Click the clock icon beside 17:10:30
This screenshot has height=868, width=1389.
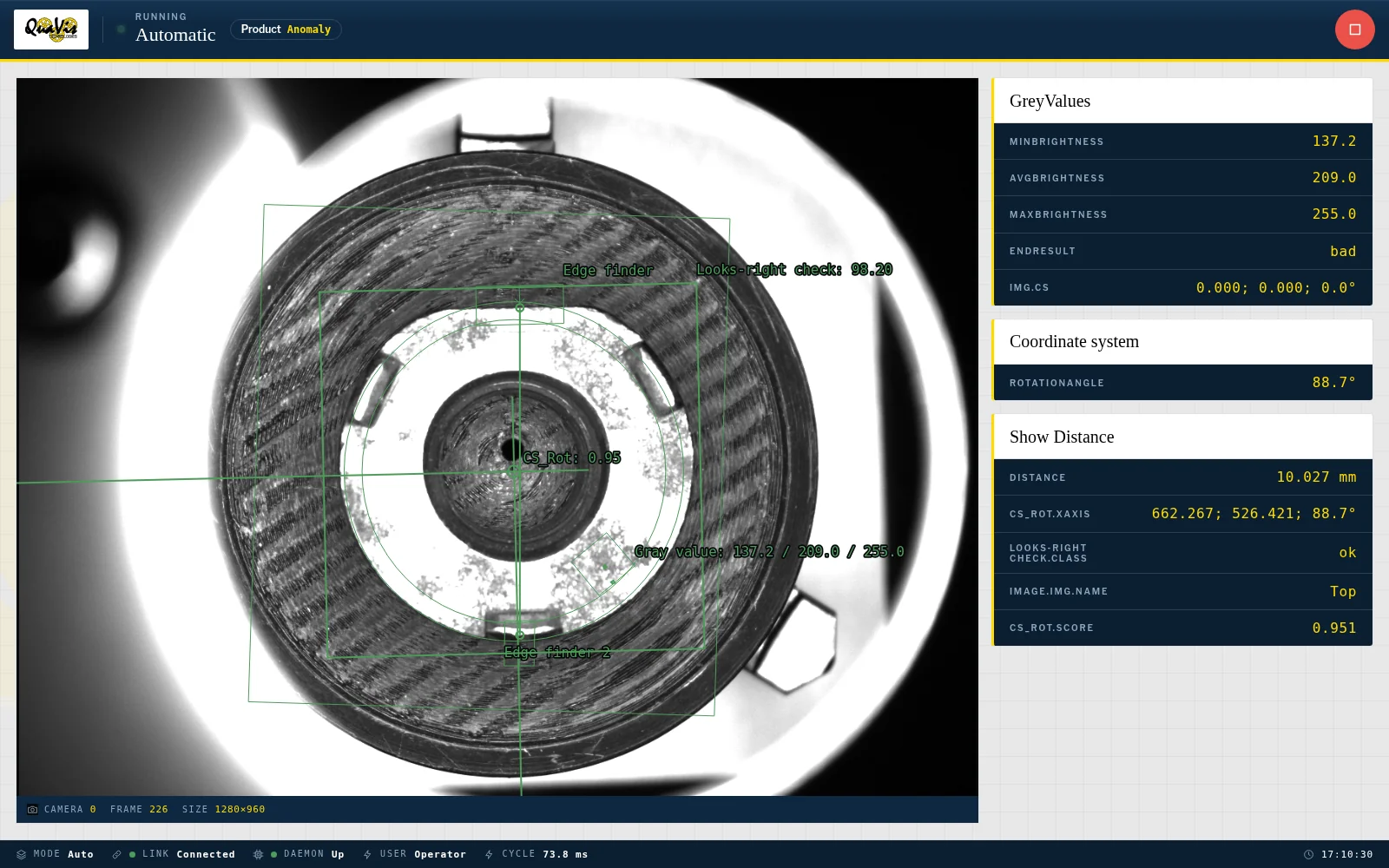coord(1308,855)
